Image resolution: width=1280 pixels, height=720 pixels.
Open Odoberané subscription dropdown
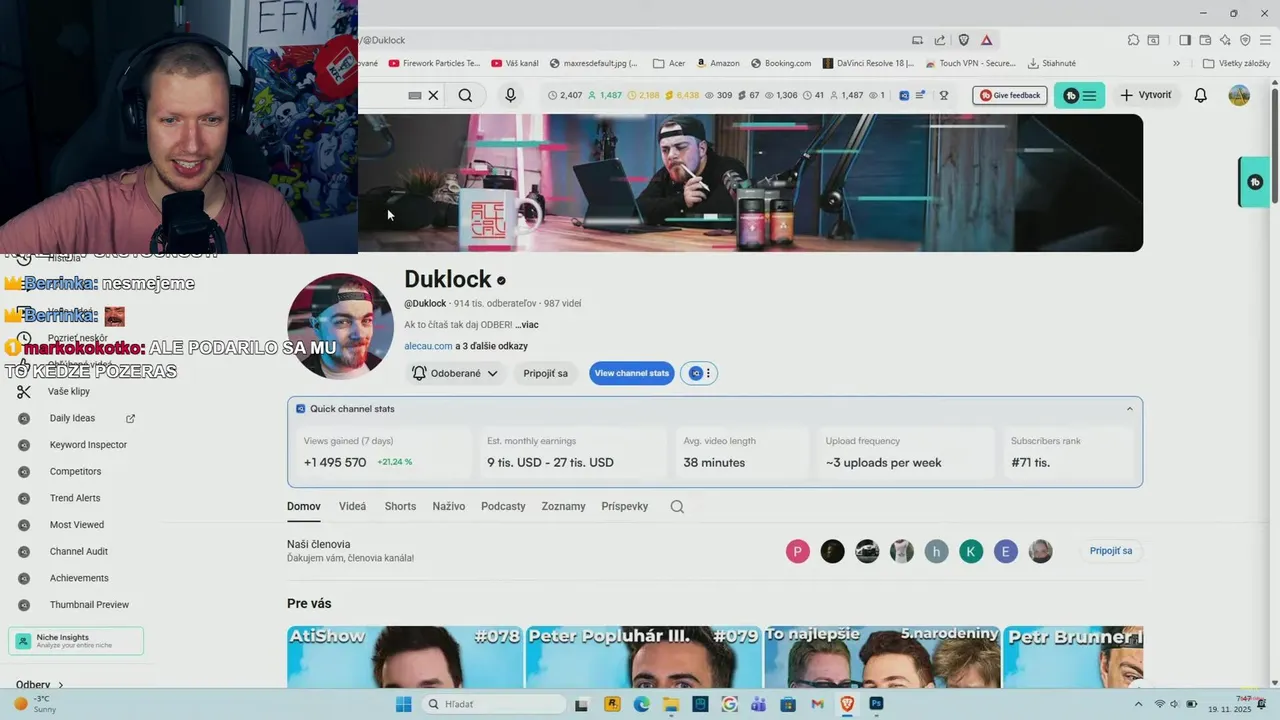[x=456, y=373]
